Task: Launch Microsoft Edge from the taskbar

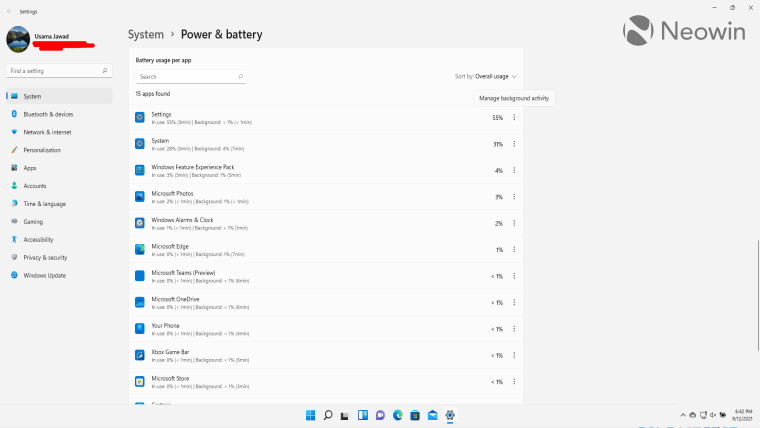Action: 397,415
